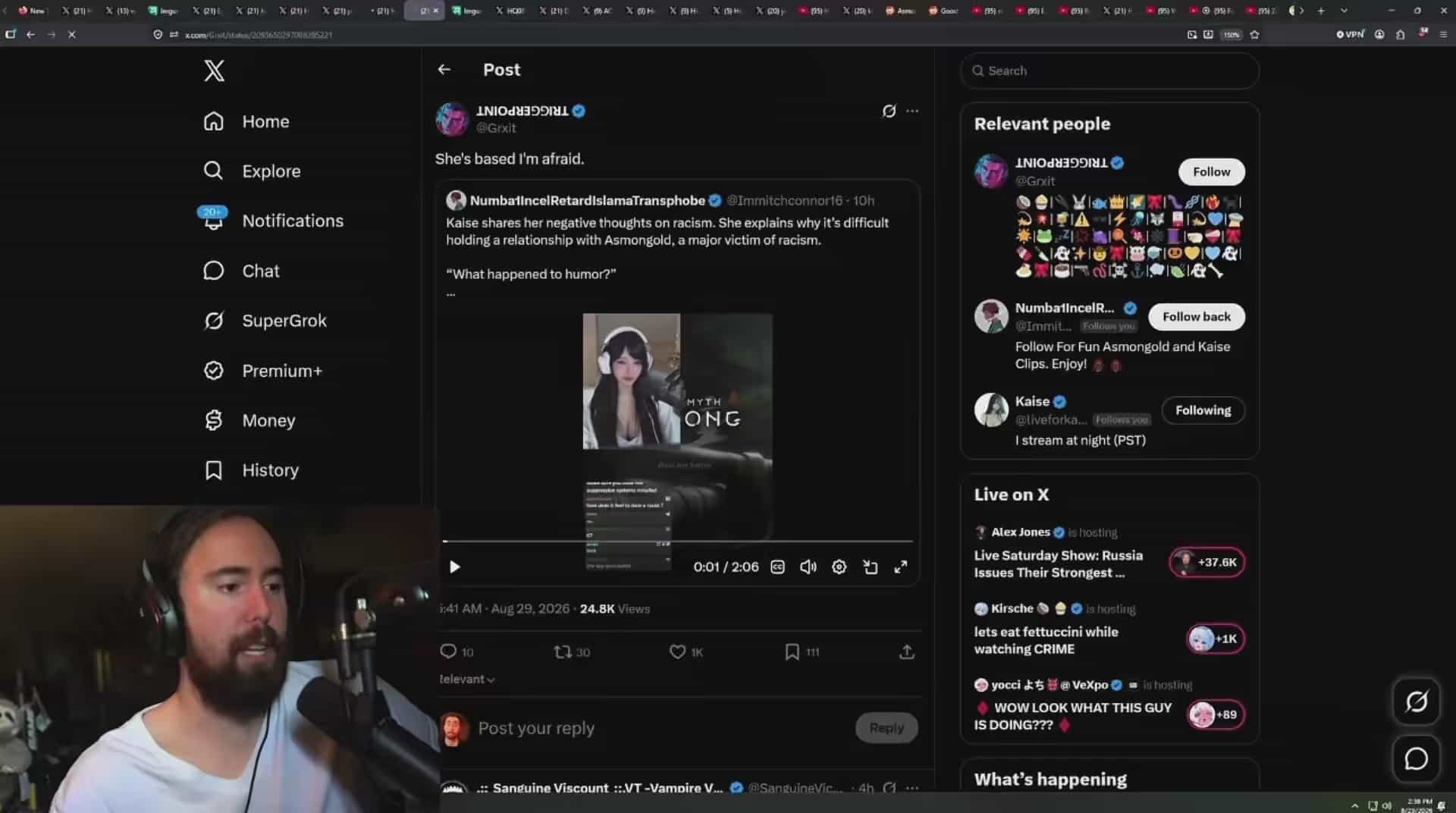Switch to the first New tab

(x=32, y=11)
